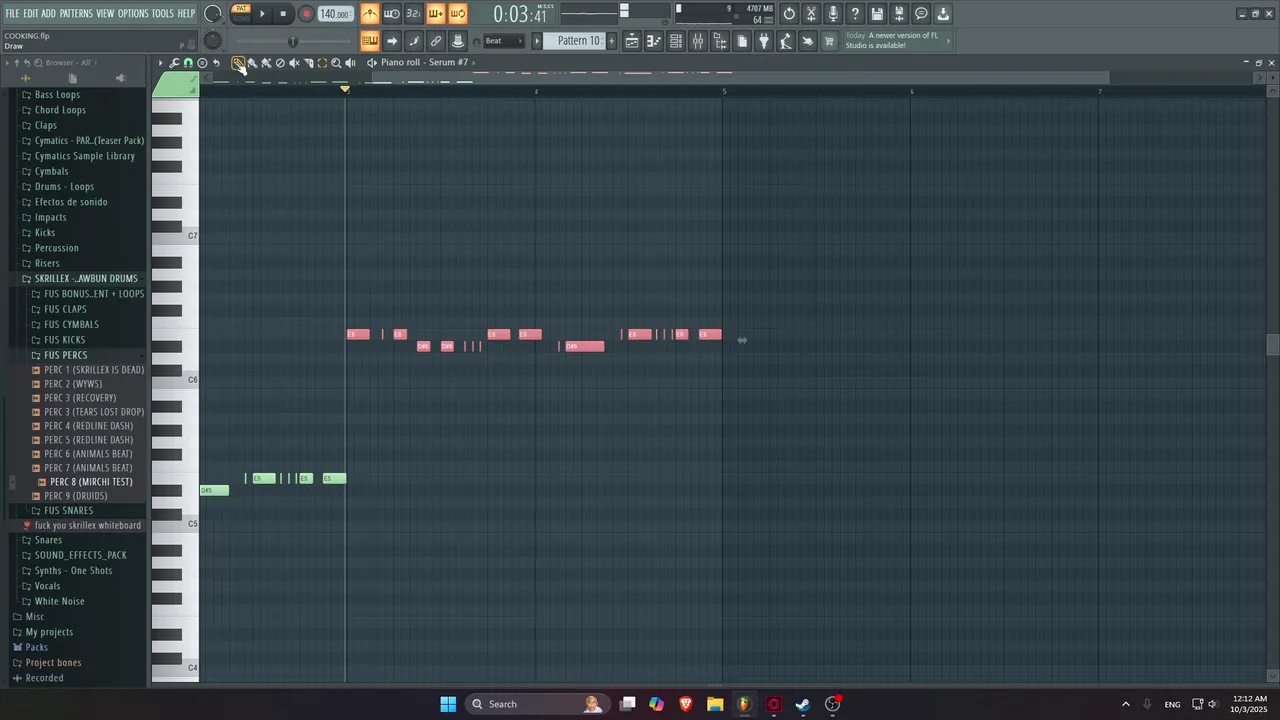Expand the news panel arrow
The width and height of the screenshot is (1280, 720).
947,41
